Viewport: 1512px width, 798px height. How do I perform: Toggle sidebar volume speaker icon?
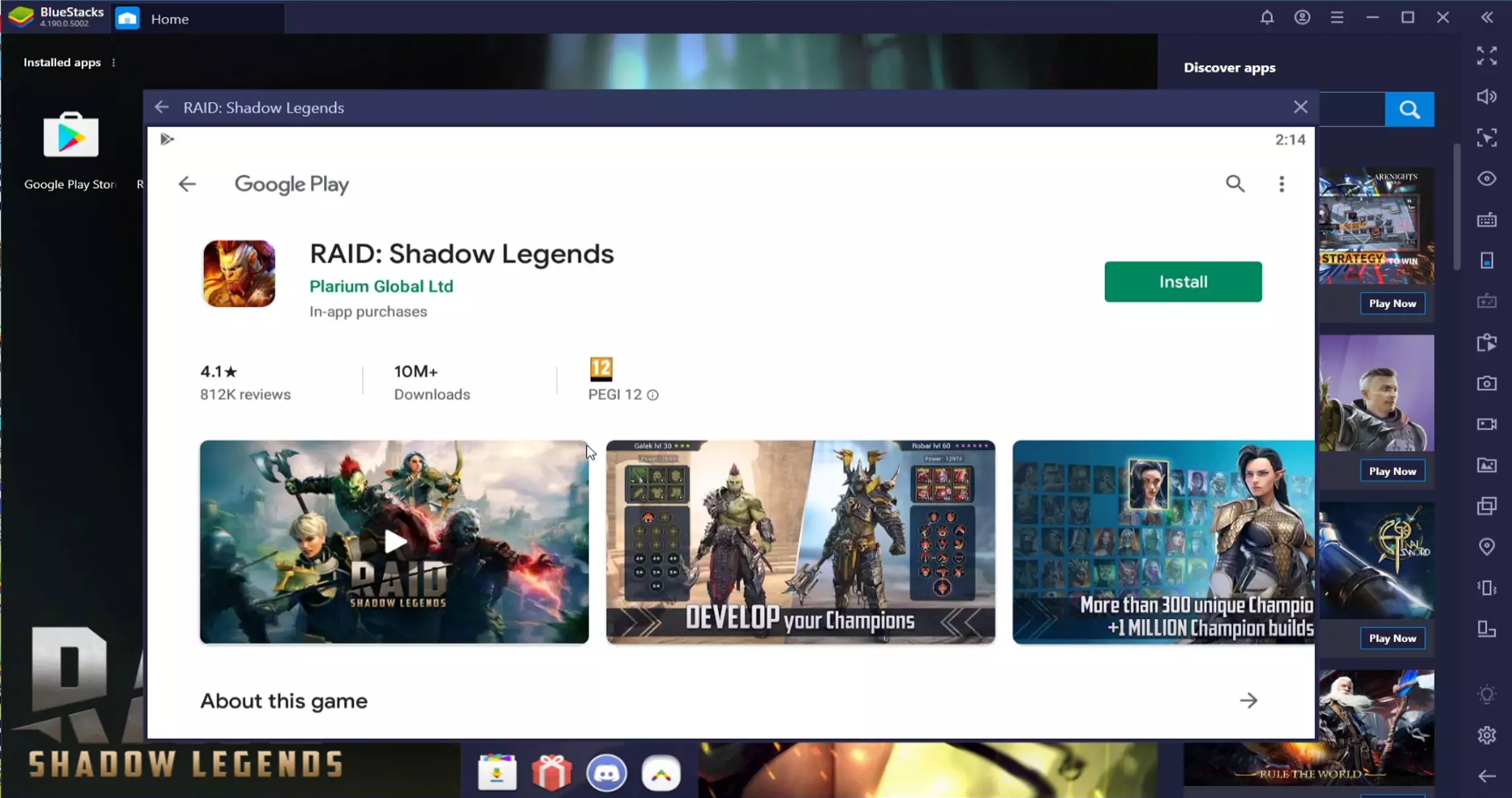(1486, 97)
